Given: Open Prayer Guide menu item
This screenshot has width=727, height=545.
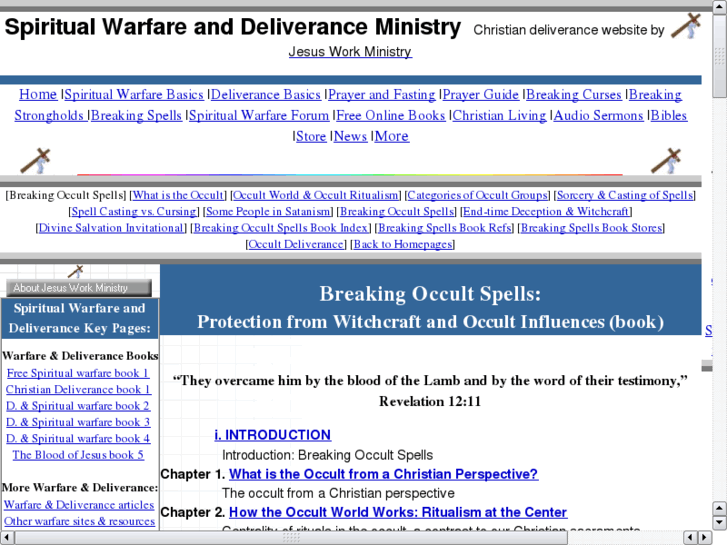Looking at the screenshot, I should coord(480,95).
